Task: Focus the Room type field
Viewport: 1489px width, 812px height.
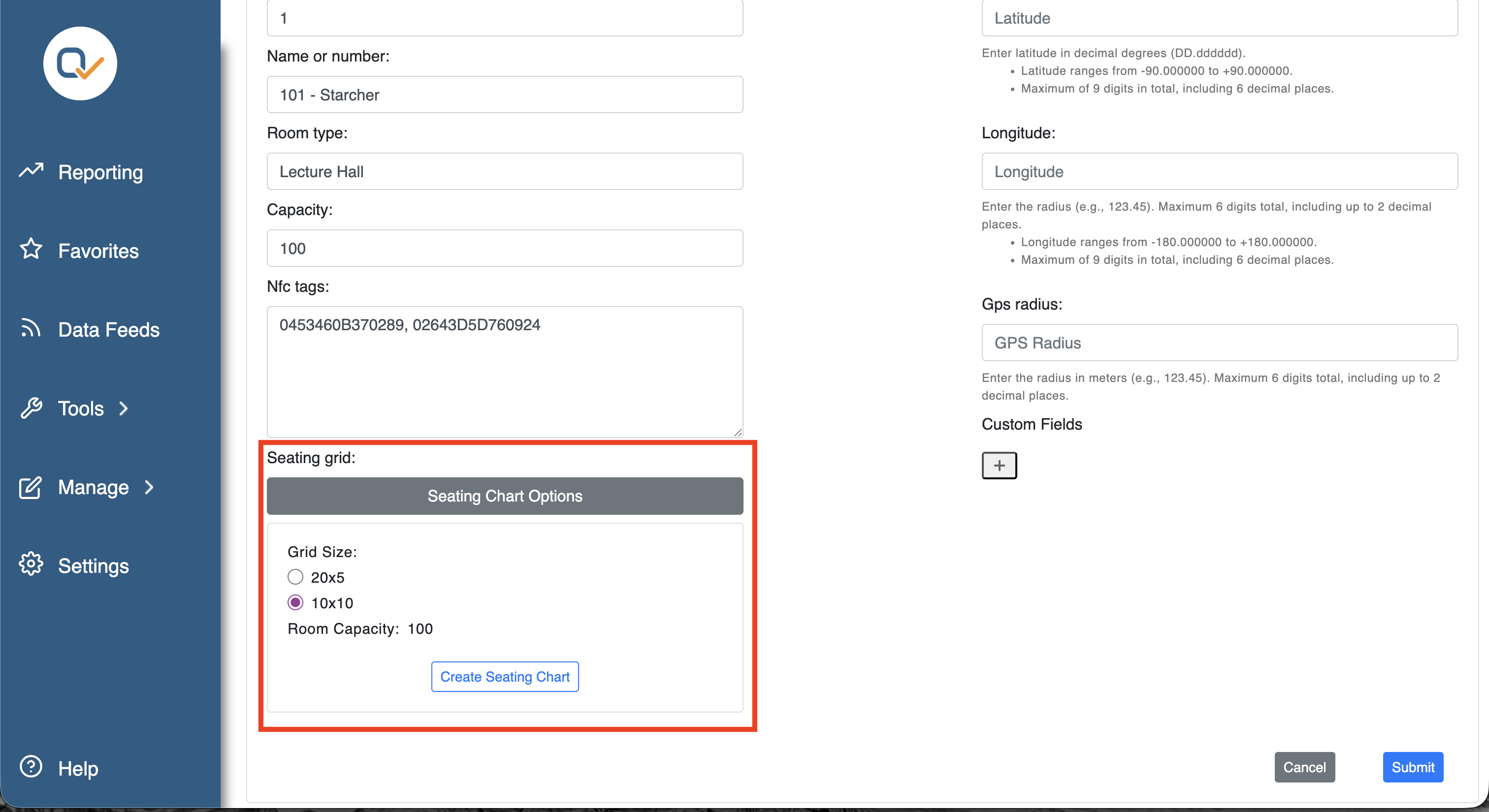Action: pyautogui.click(x=505, y=172)
